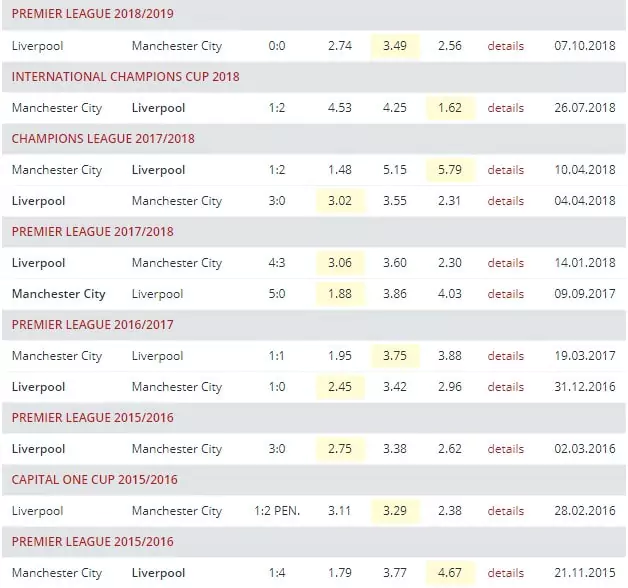Click the Premier League 2018/2019 header

click(93, 14)
